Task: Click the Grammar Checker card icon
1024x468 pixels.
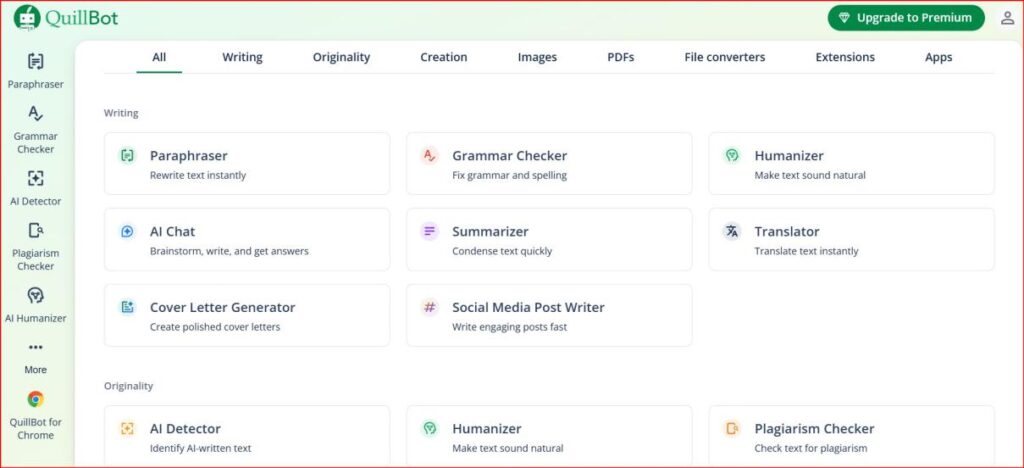Action: [429, 155]
